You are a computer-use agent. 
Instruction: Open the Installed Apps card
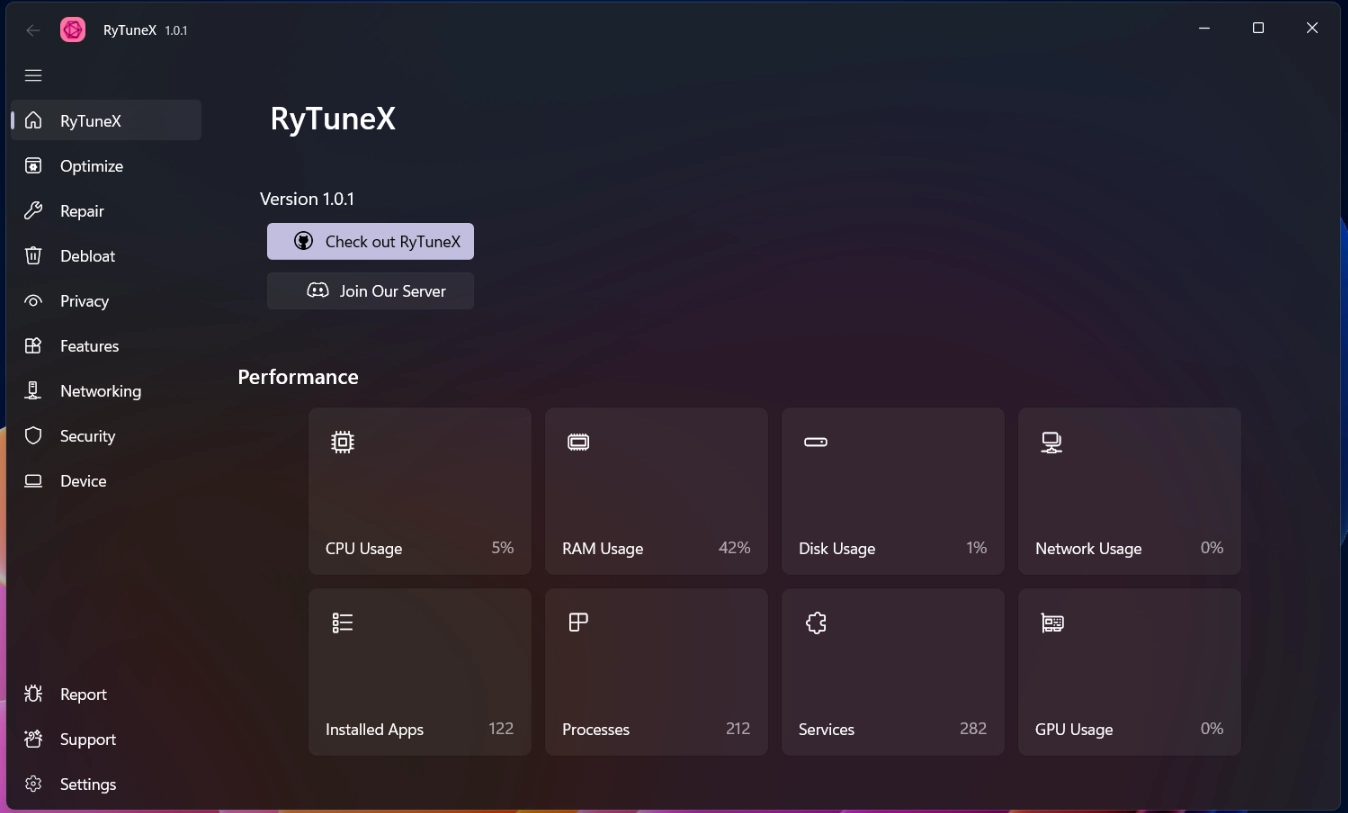[x=420, y=672]
